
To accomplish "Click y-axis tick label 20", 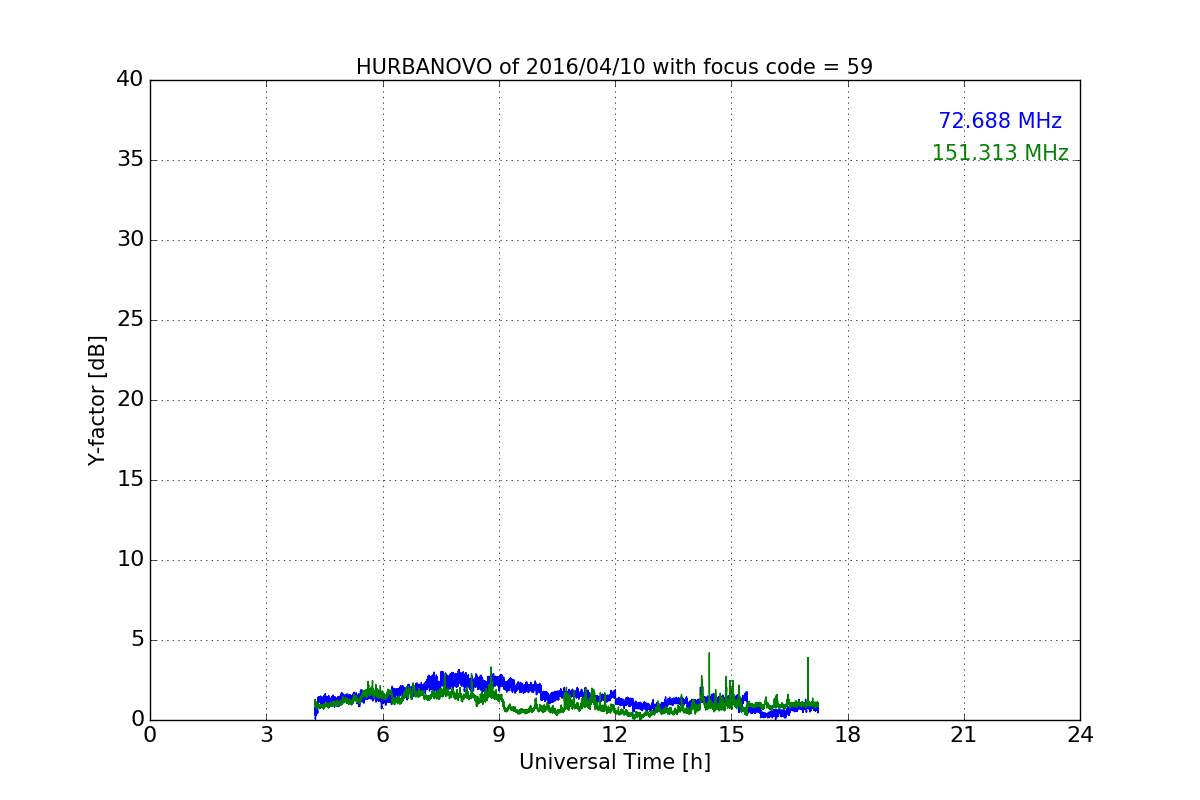I will click(130, 400).
